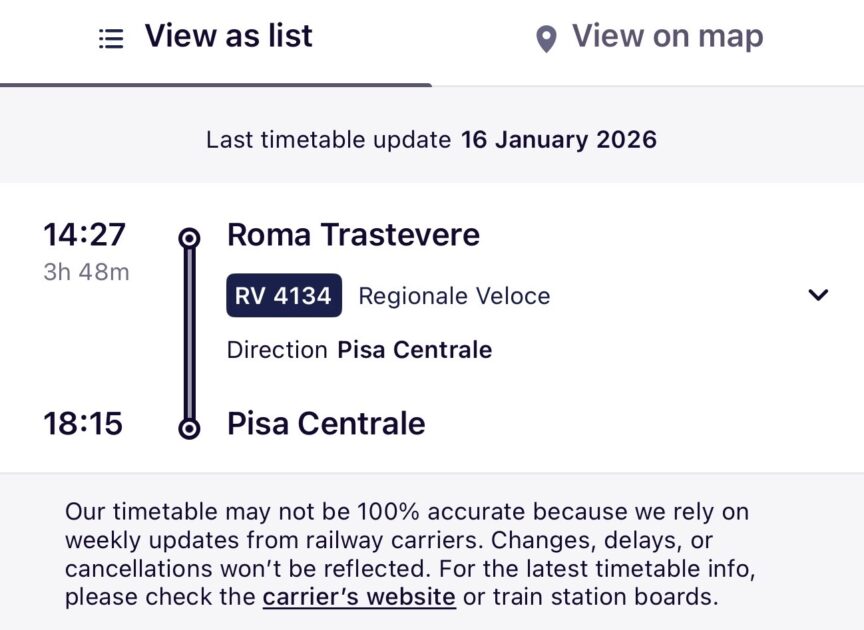Screen dimensions: 864x630
Task: Switch to the View as list tab
Action: pyautogui.click(x=228, y=37)
